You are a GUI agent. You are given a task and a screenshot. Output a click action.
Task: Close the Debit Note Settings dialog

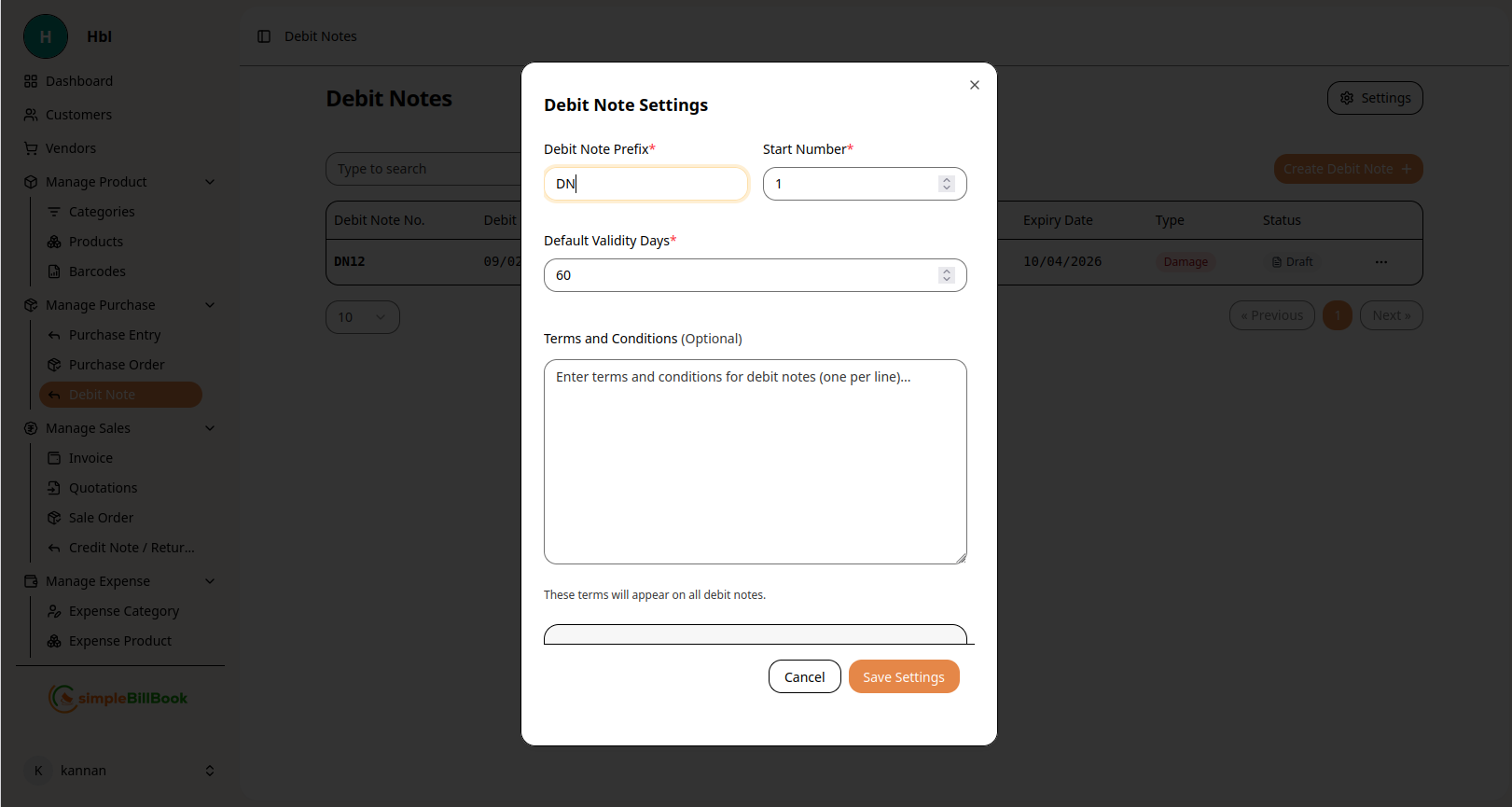pyautogui.click(x=974, y=85)
